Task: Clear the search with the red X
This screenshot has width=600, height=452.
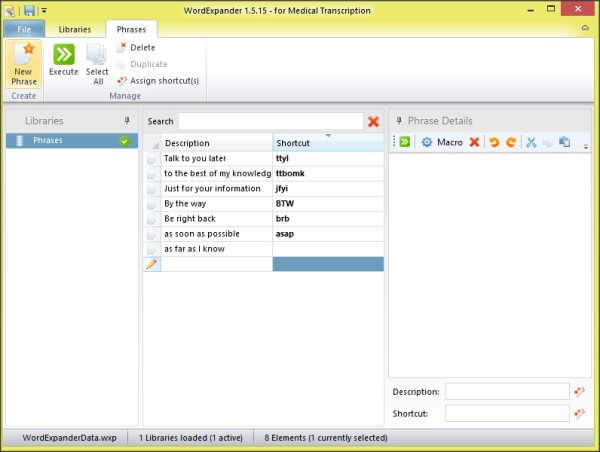Action: point(373,122)
